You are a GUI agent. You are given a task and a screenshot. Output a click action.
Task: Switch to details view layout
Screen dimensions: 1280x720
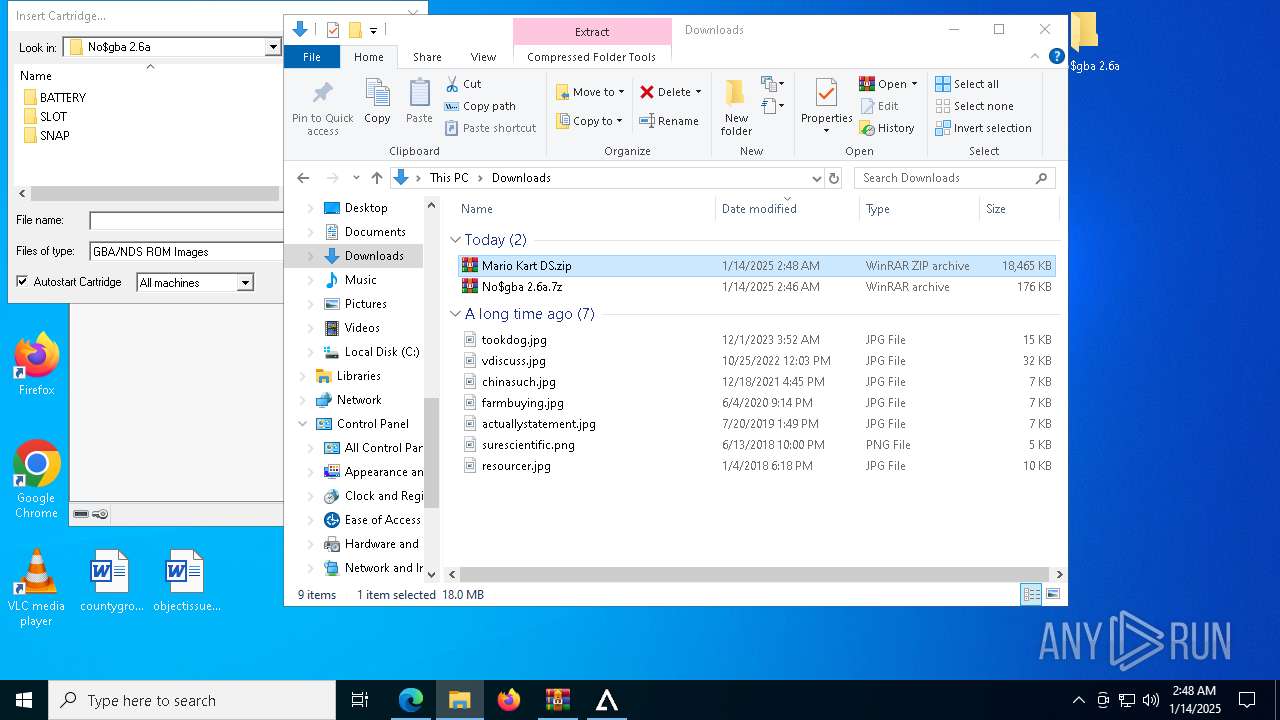[x=1031, y=594]
